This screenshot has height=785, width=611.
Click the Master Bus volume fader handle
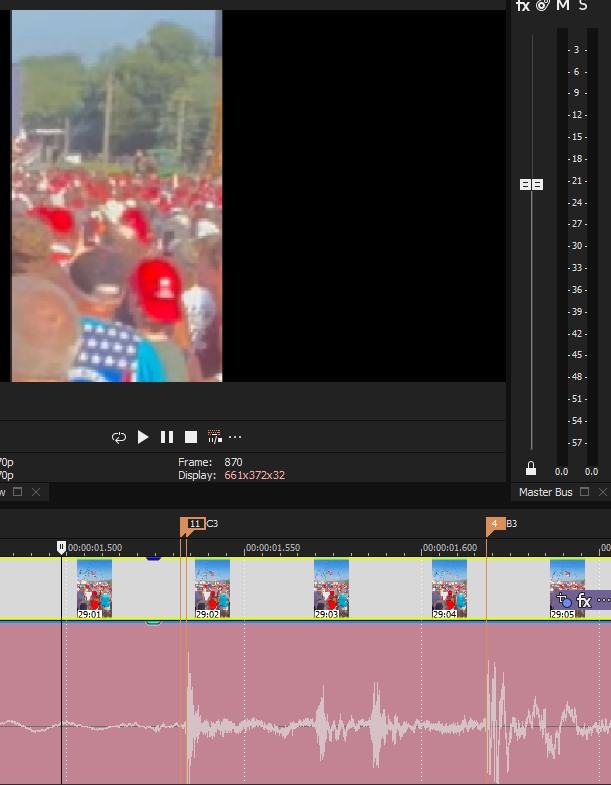click(x=531, y=184)
